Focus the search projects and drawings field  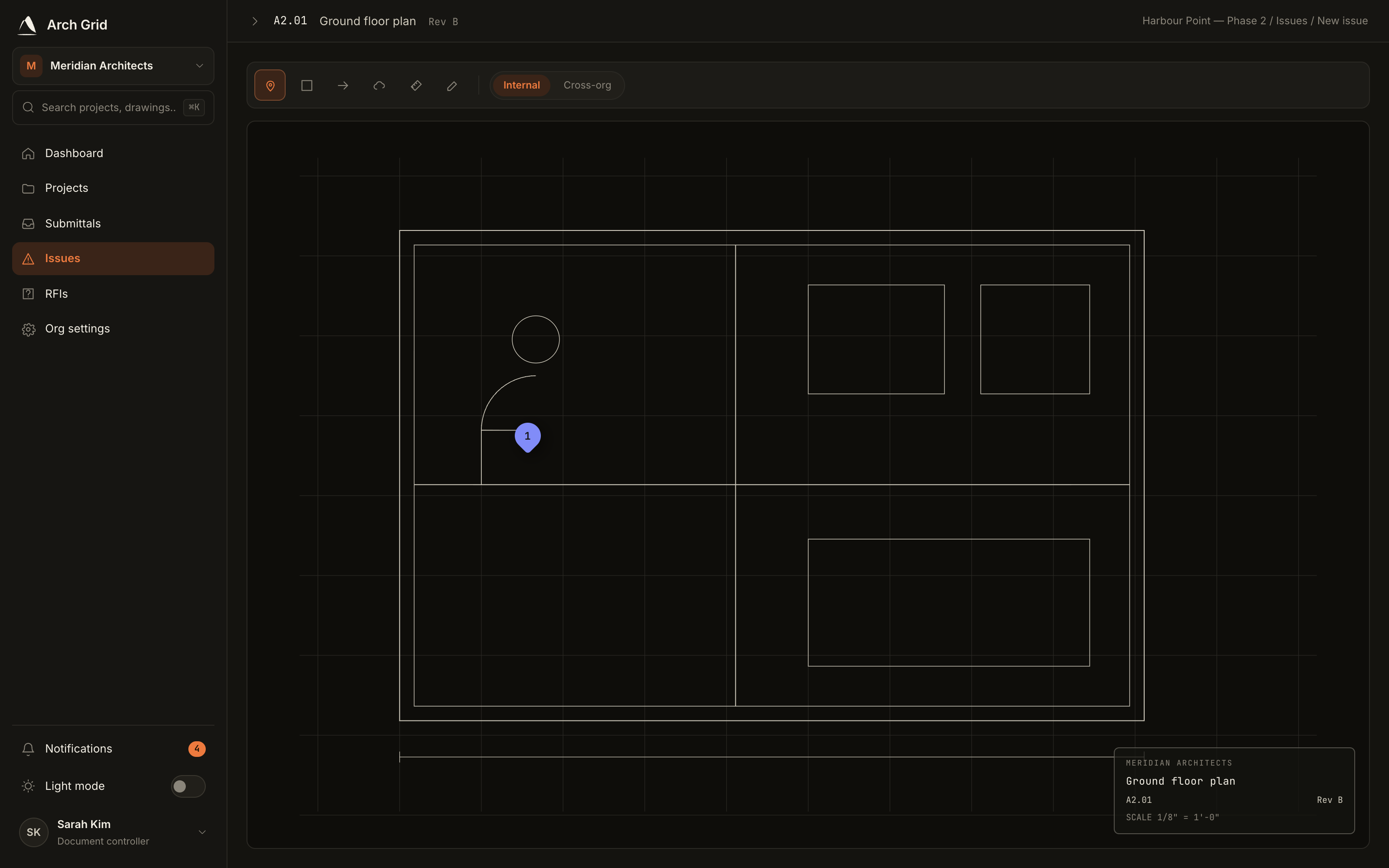(x=113, y=107)
